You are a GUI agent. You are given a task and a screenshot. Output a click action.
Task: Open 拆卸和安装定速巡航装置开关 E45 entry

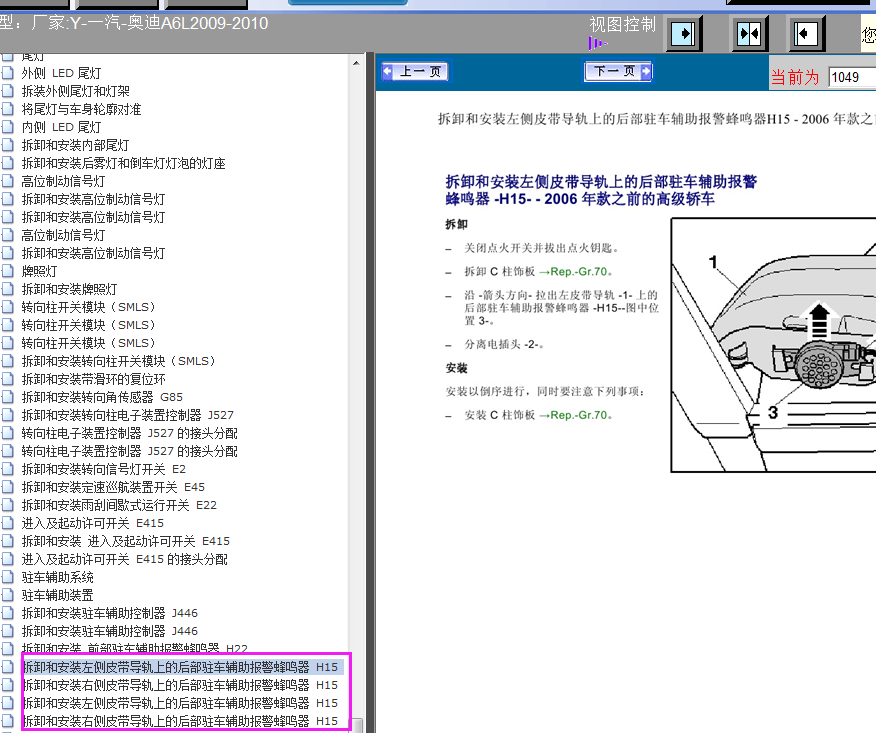point(113,487)
